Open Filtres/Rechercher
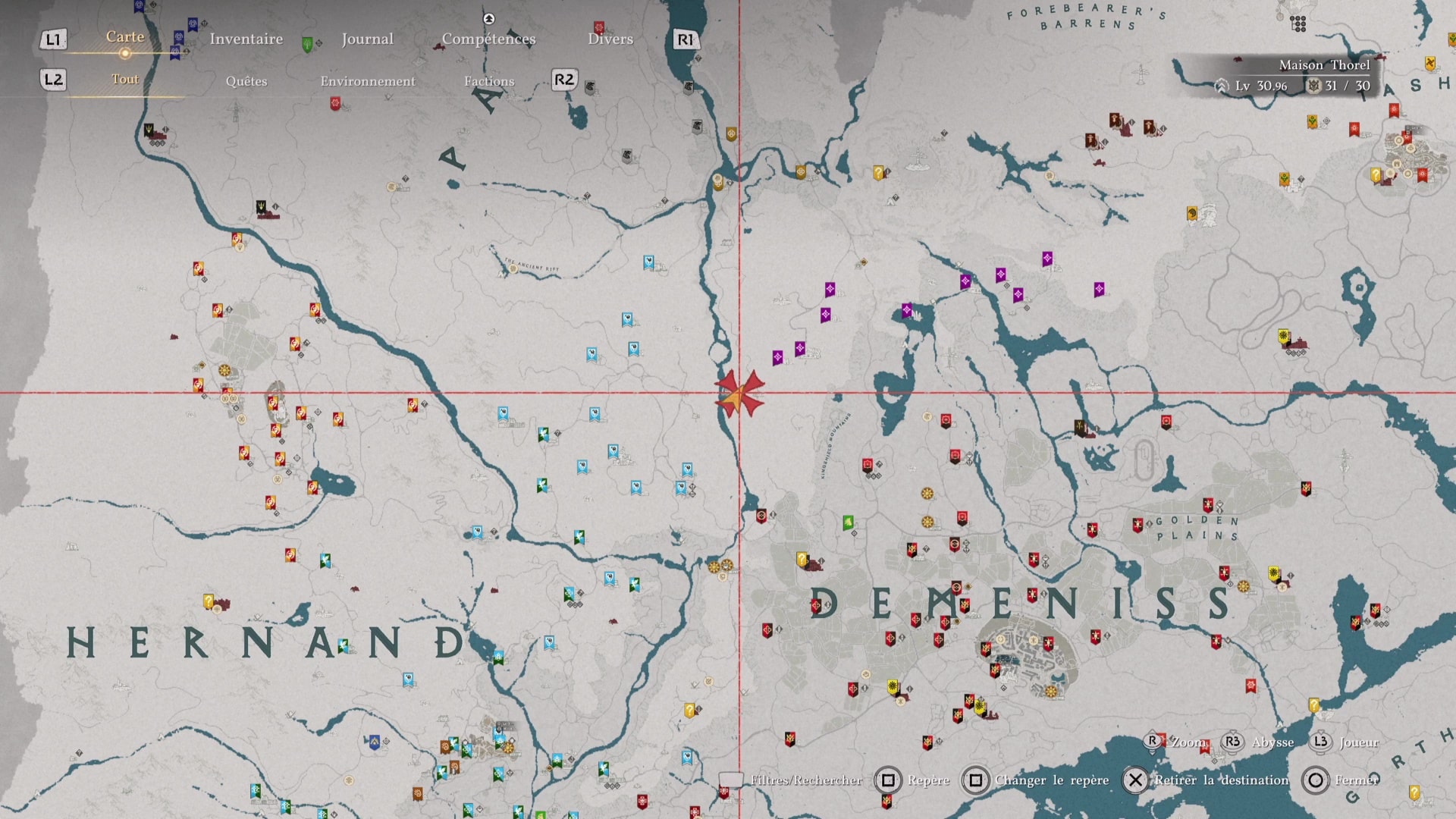1456x819 pixels. (x=805, y=780)
